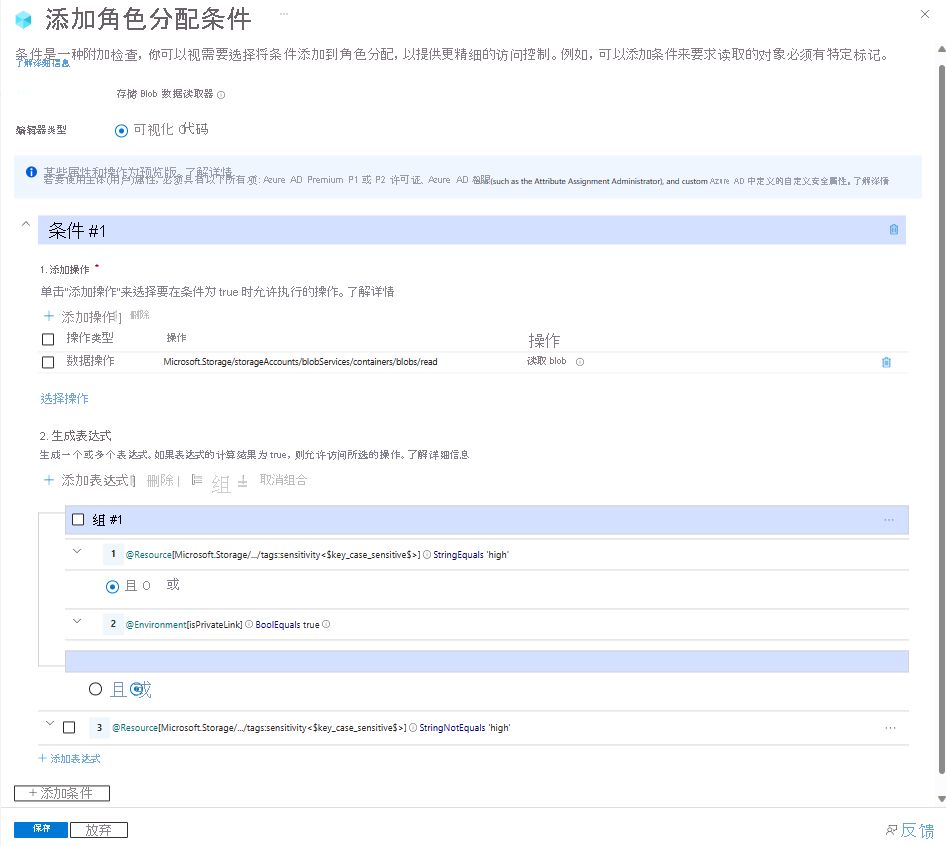Click the 选择操作 link

[x=64, y=399]
